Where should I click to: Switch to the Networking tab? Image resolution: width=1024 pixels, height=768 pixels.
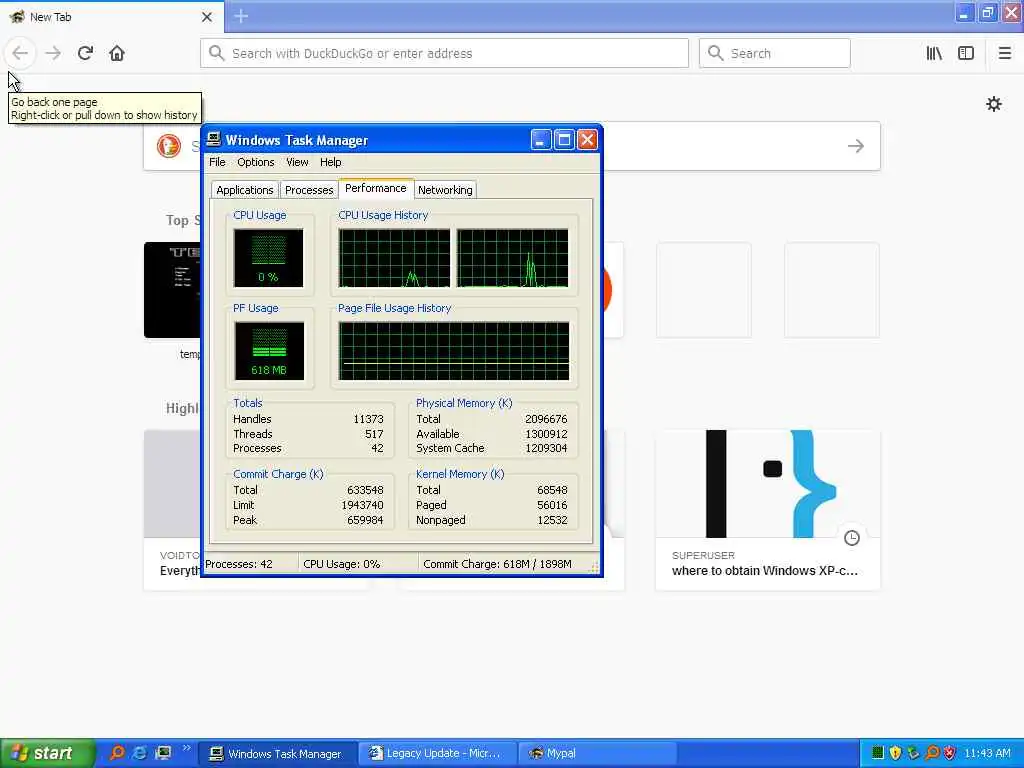point(445,190)
